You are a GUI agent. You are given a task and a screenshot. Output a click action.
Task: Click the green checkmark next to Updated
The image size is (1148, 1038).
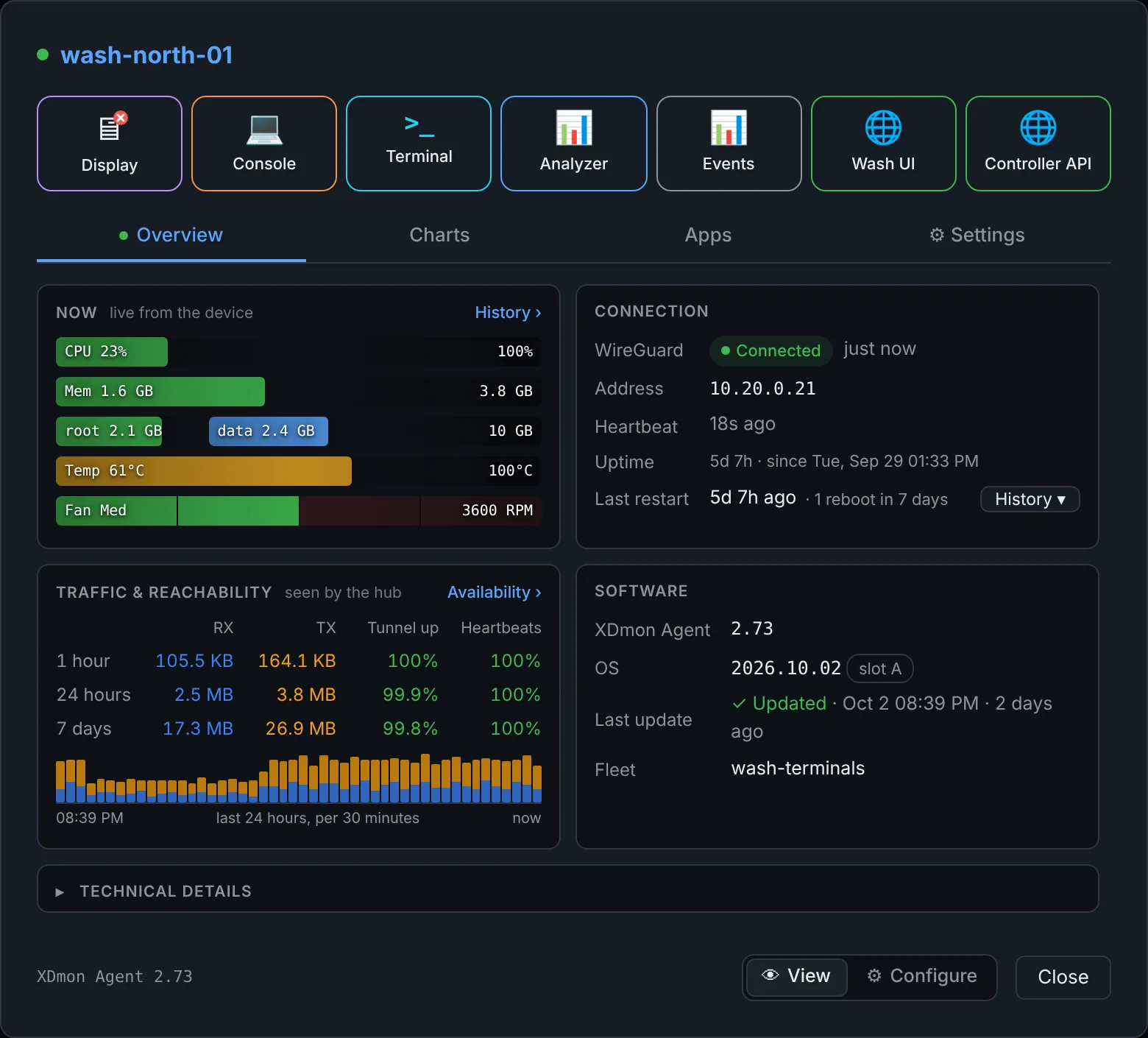point(739,704)
